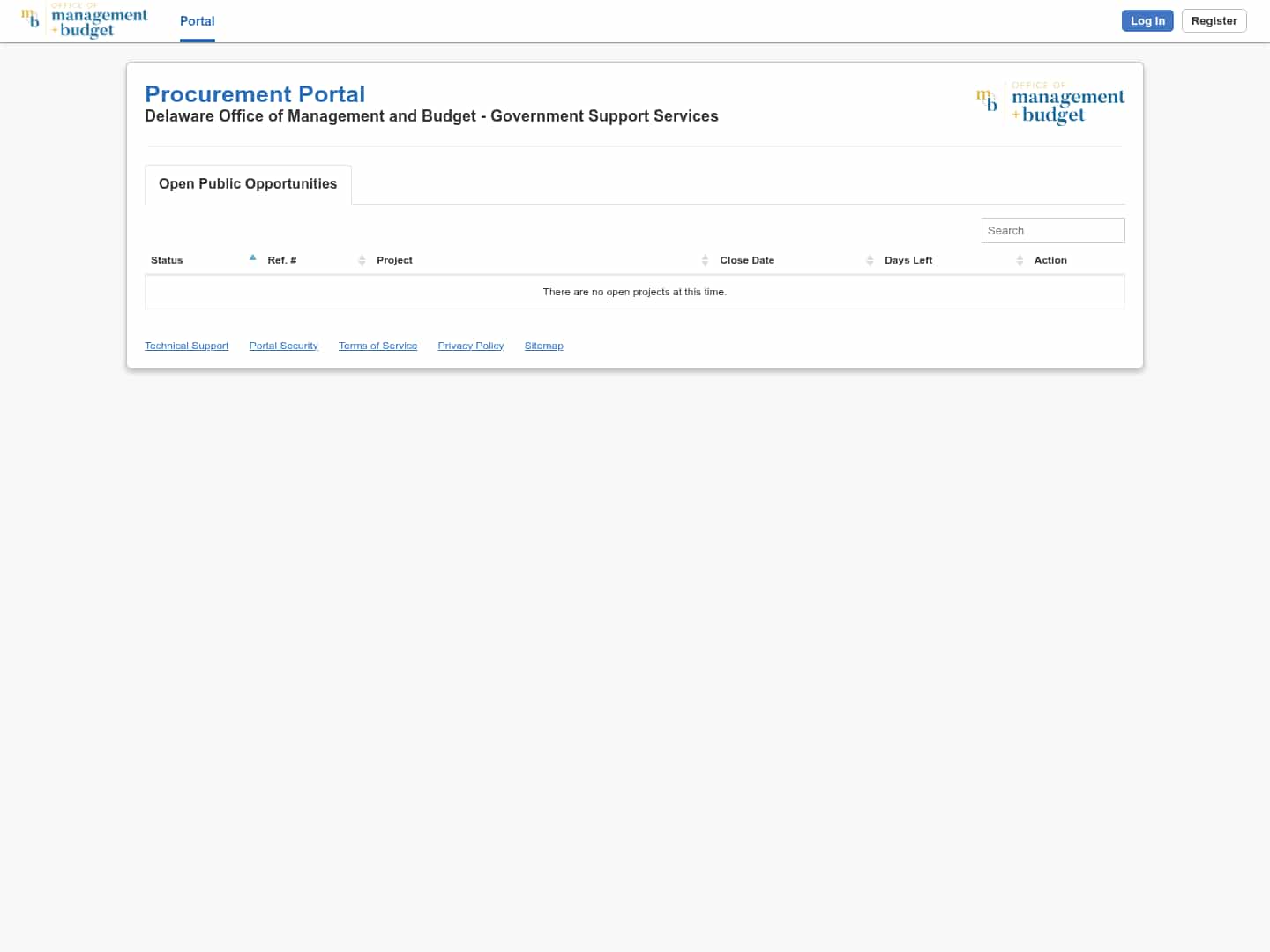Open the Portal navigation tab
Viewport: 1270px width, 952px height.
point(197,21)
